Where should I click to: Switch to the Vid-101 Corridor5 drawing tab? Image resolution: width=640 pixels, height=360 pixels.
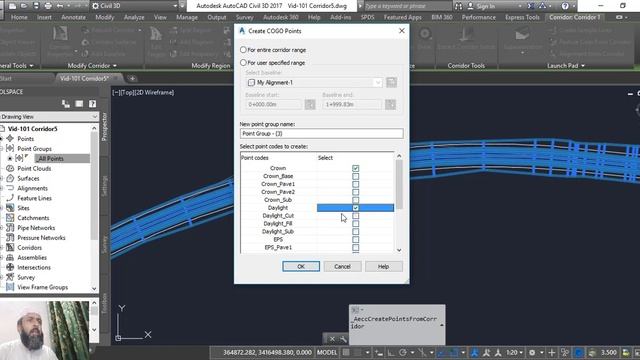click(84, 78)
